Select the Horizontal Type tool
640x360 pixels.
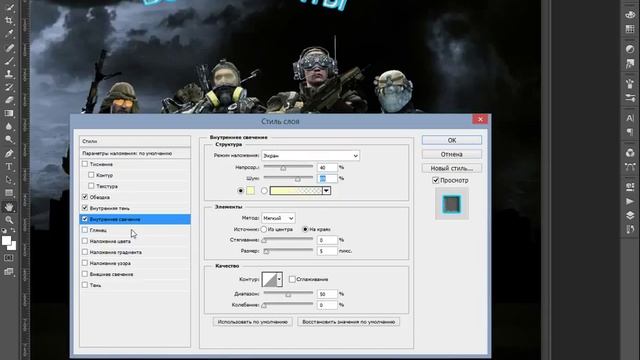tap(9, 167)
